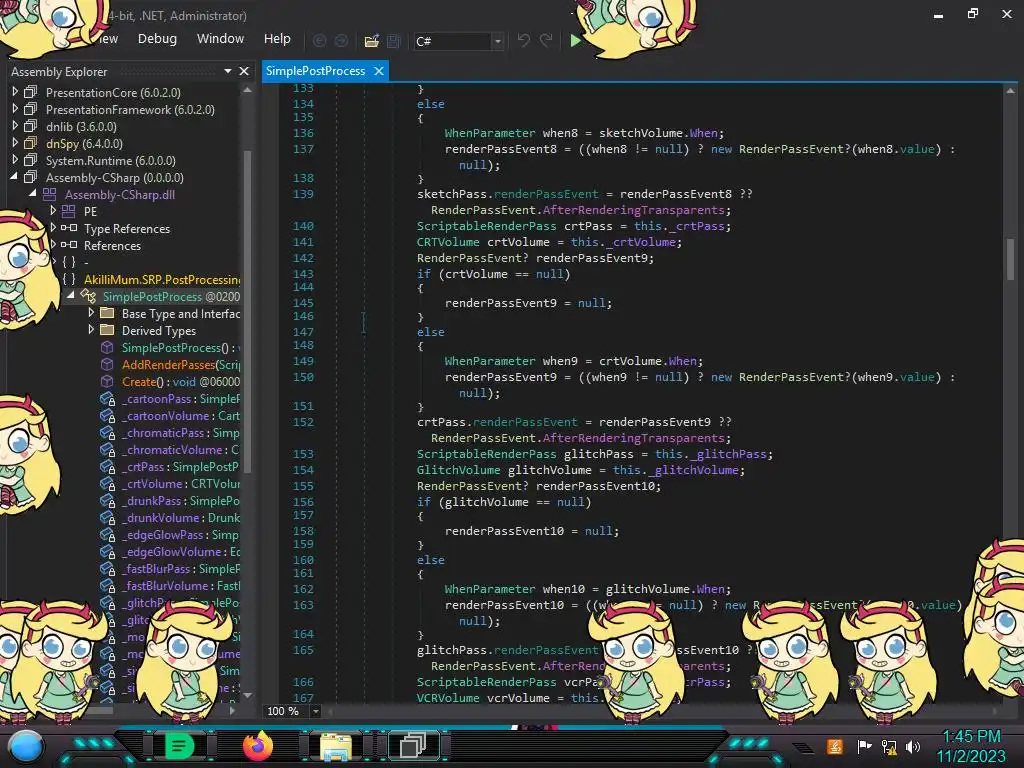Click the GlitchVolume type on line 154
Viewport: 1024px width, 768px height.
[x=458, y=470]
